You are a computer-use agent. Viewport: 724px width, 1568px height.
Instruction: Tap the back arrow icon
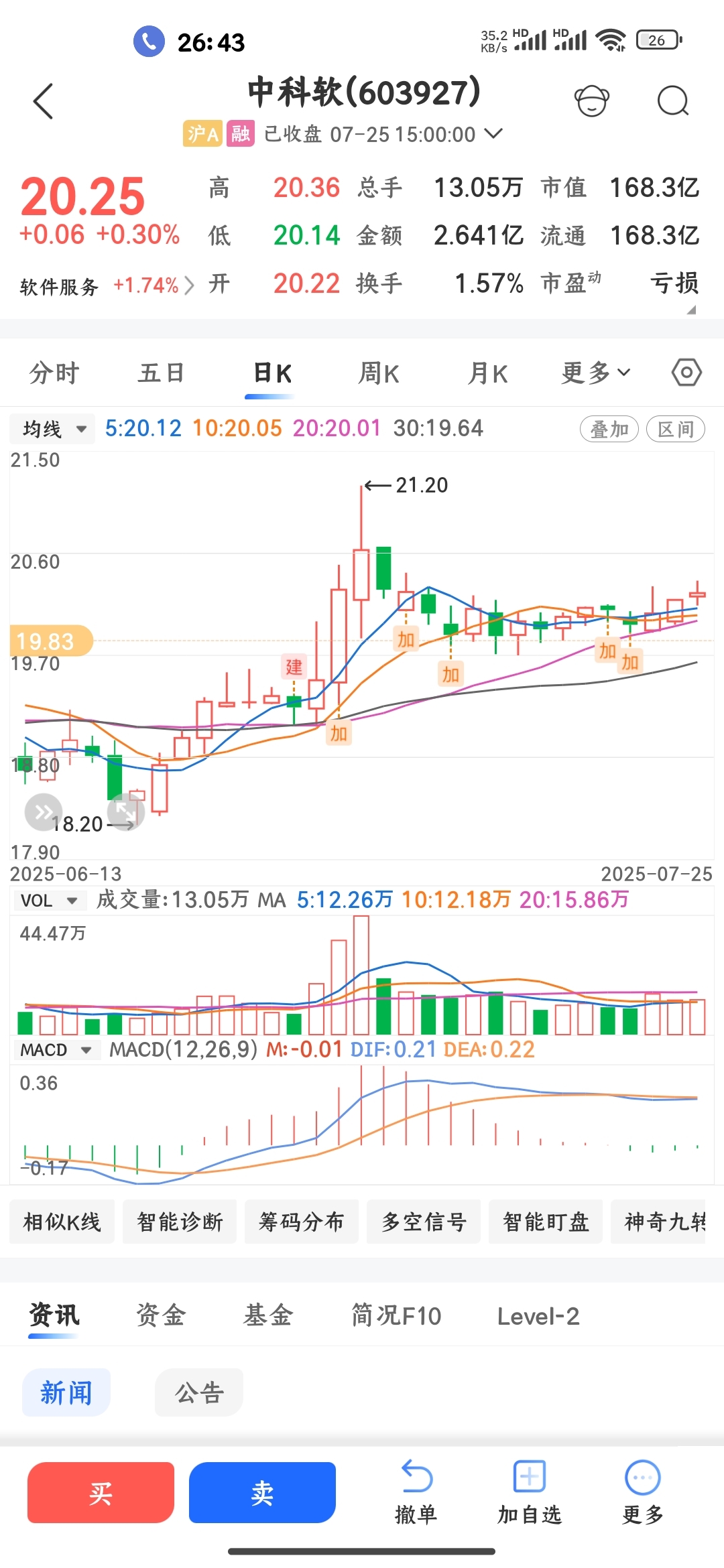click(43, 102)
